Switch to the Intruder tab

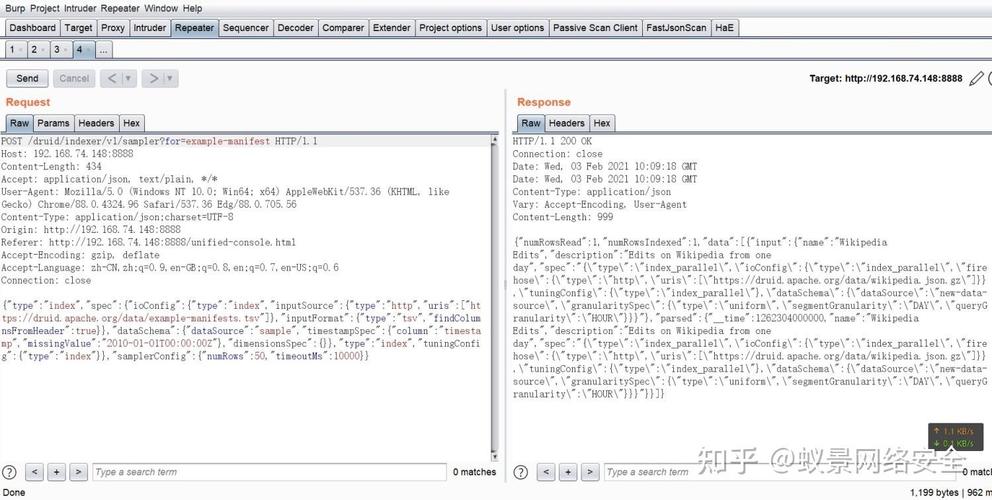pyautogui.click(x=150, y=28)
